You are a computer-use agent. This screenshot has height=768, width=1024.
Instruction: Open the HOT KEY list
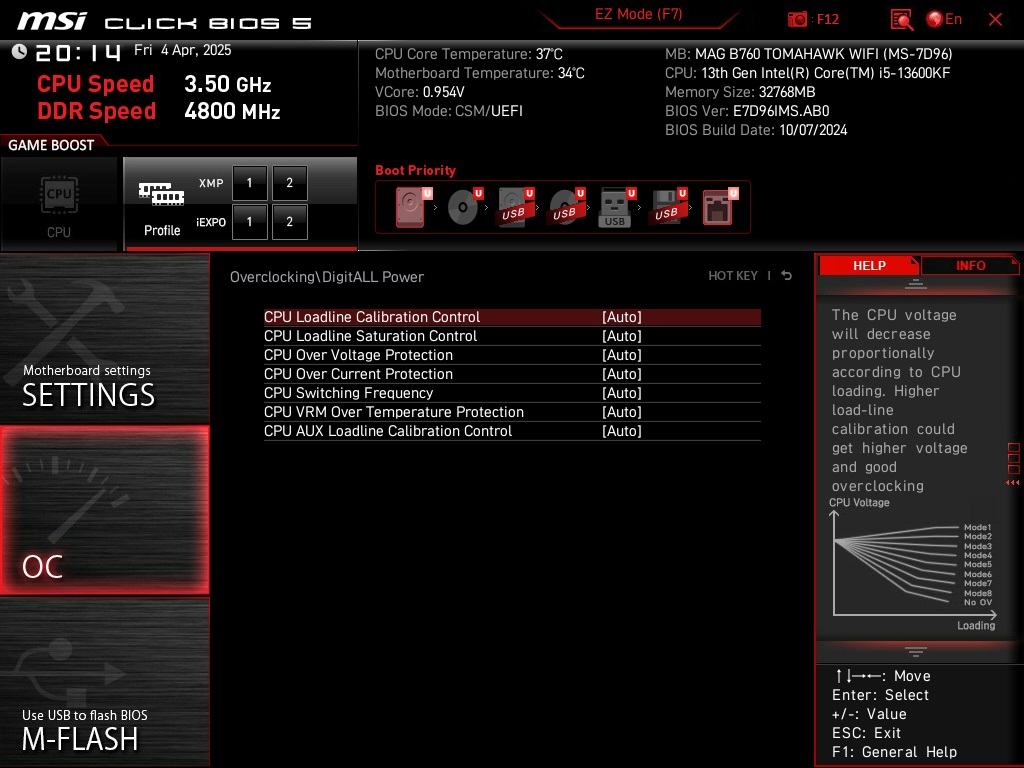[x=733, y=276]
